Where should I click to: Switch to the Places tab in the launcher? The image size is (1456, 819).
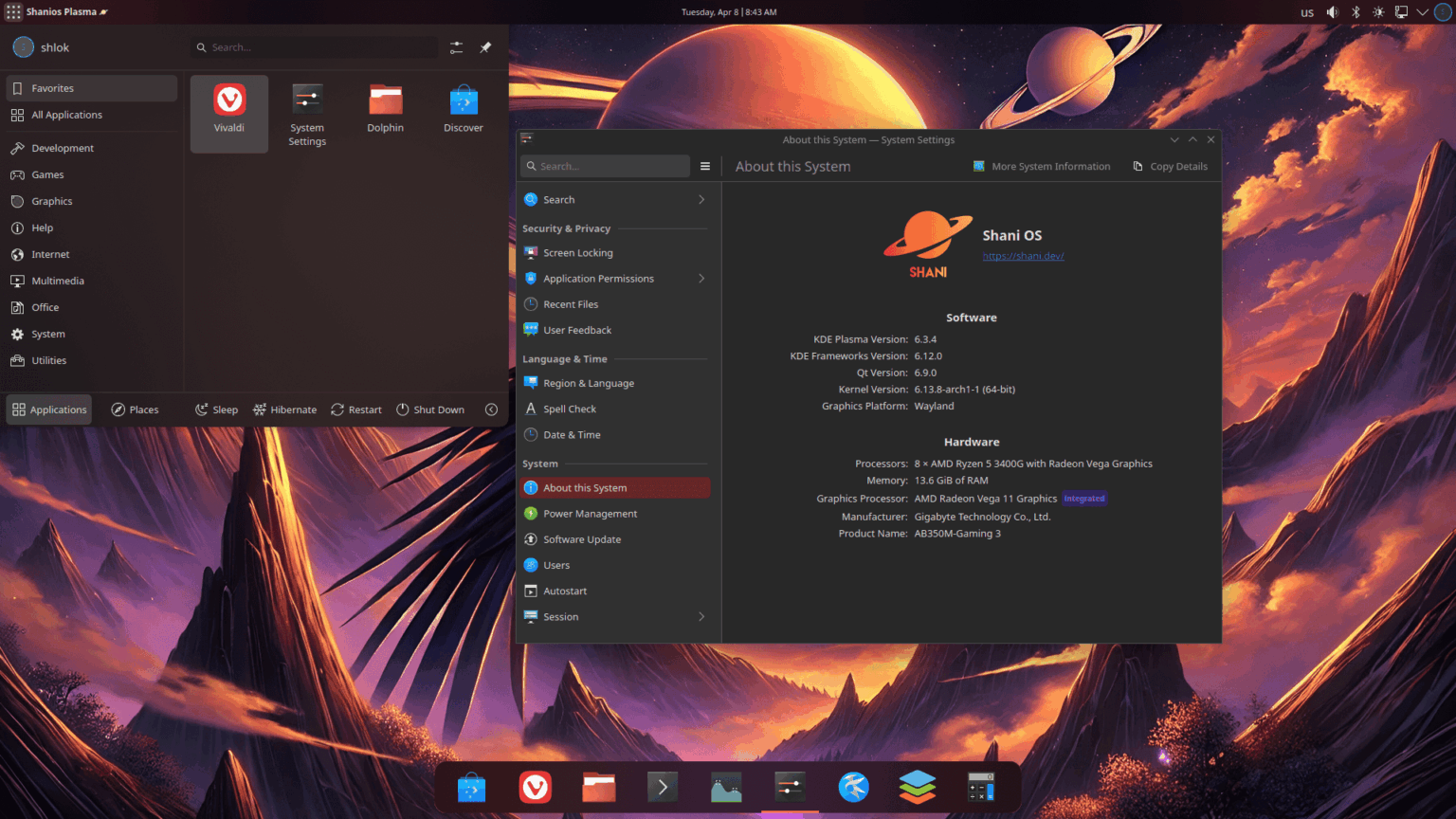click(x=135, y=409)
